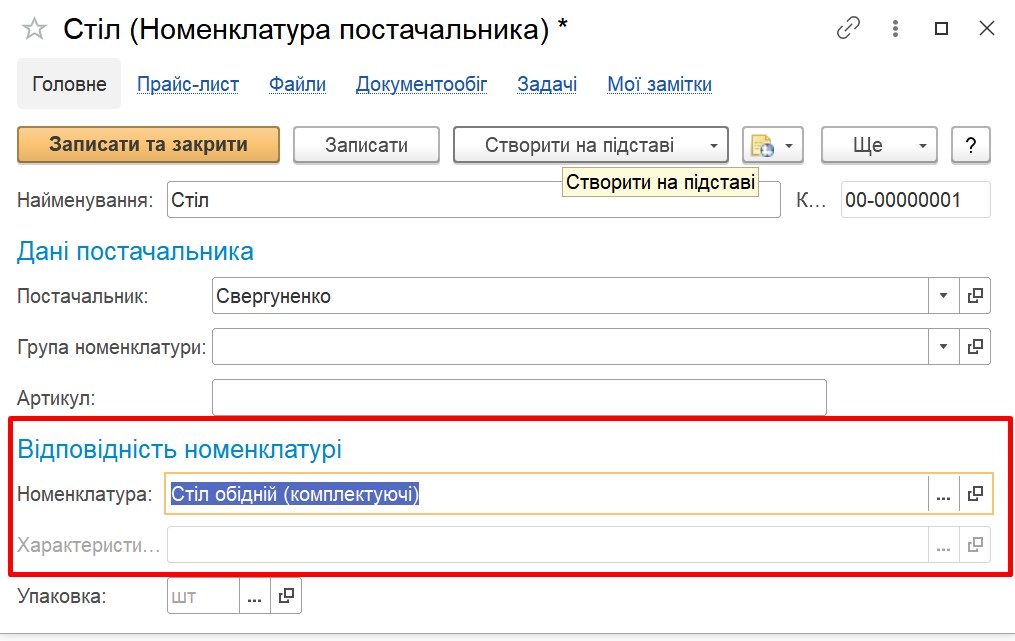The width and height of the screenshot is (1015, 641).
Task: Choose Упаковка via ellipsis button
Action: tap(255, 596)
